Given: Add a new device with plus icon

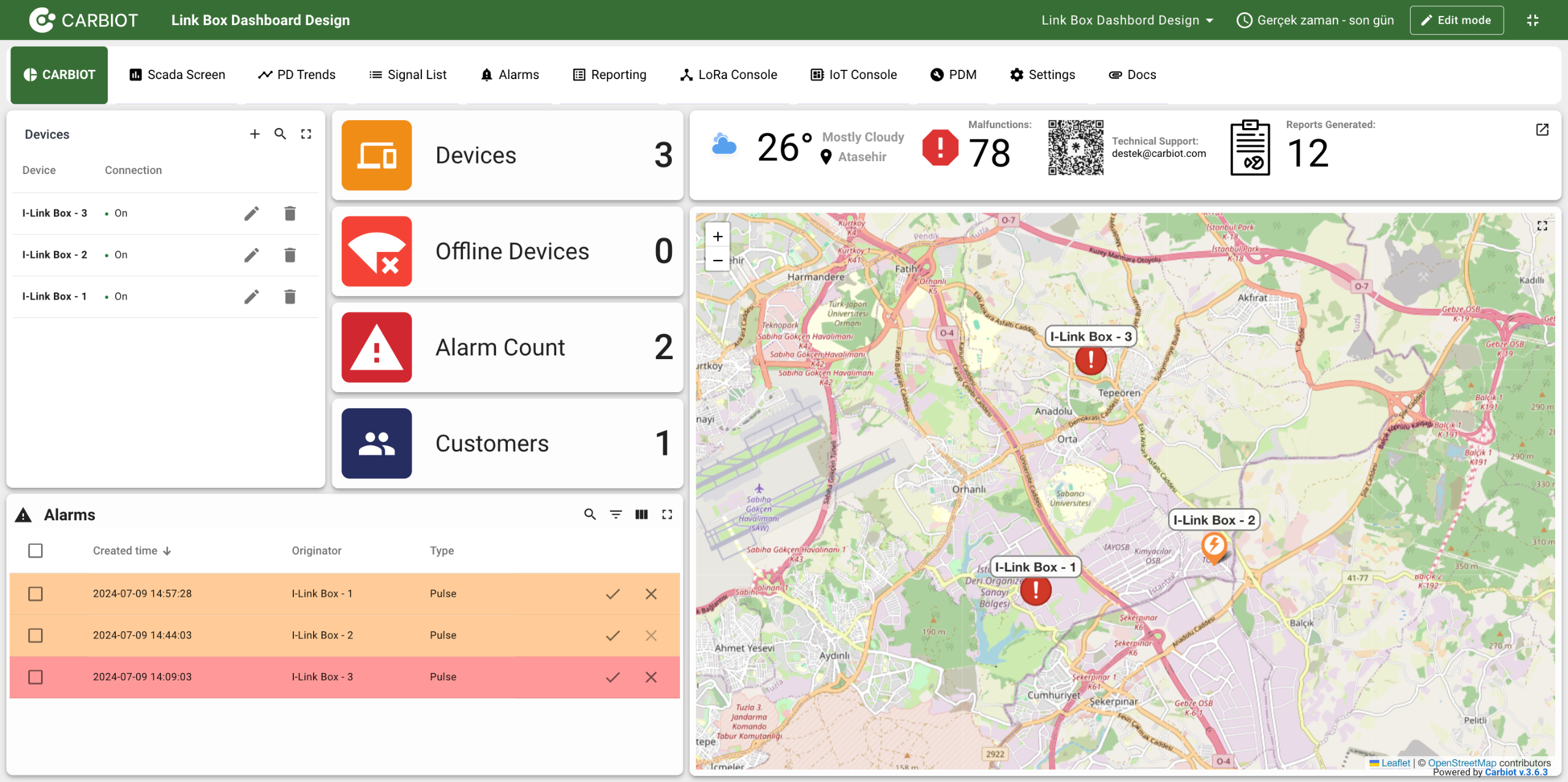Looking at the screenshot, I should [255, 134].
